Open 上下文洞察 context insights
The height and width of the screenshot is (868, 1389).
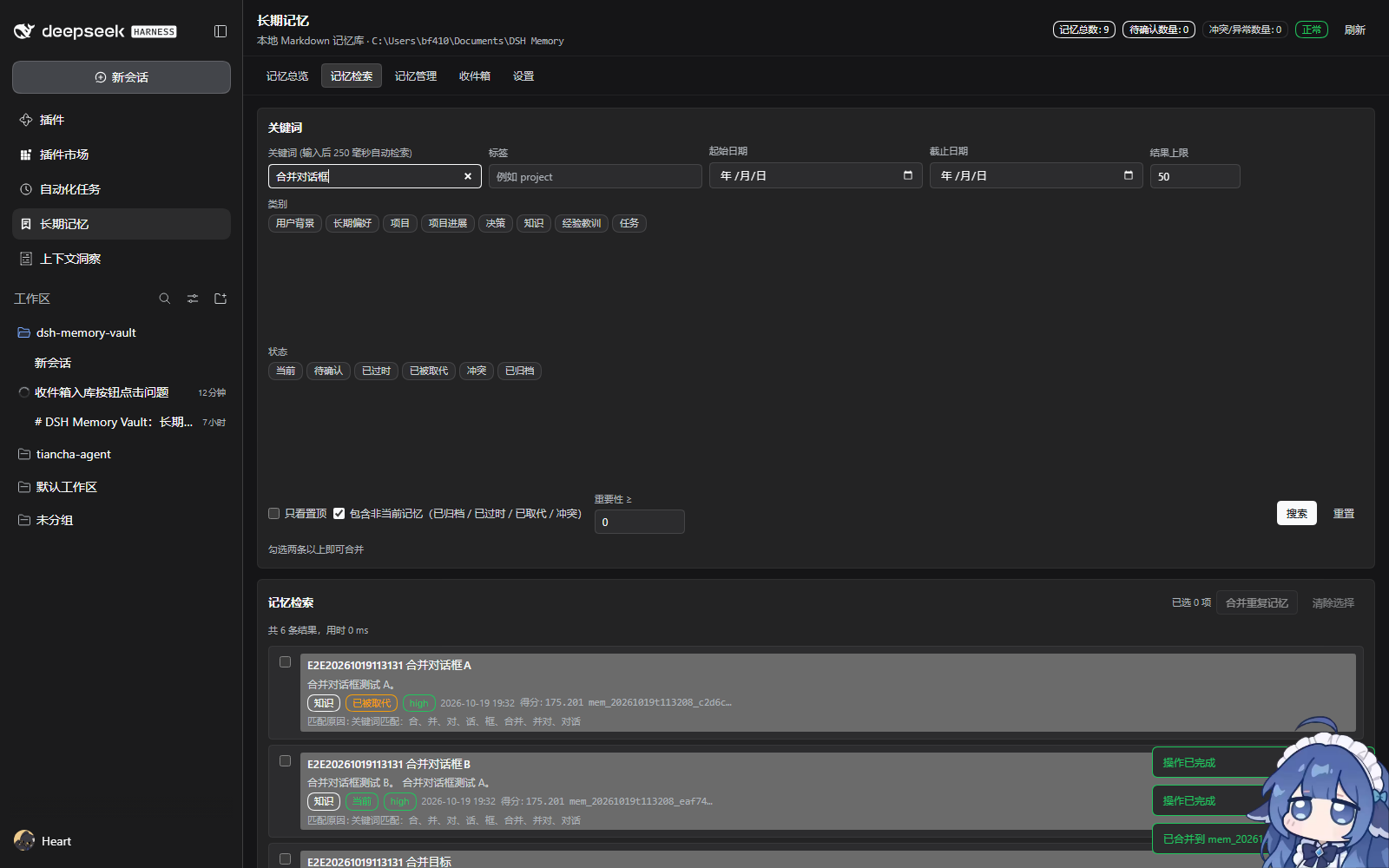point(122,259)
